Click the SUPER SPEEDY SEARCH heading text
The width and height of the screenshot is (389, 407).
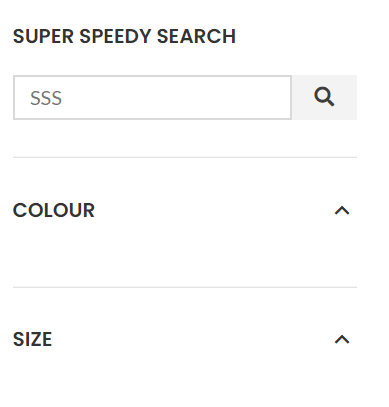[x=124, y=36]
